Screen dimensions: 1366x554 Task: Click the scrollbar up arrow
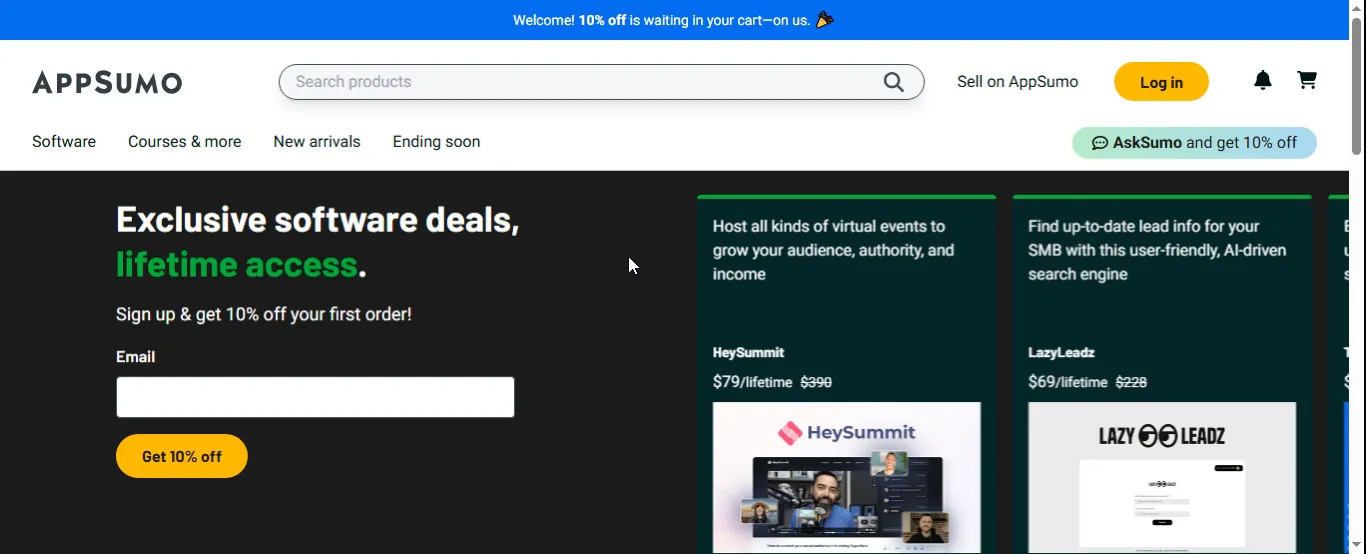pyautogui.click(x=1357, y=8)
